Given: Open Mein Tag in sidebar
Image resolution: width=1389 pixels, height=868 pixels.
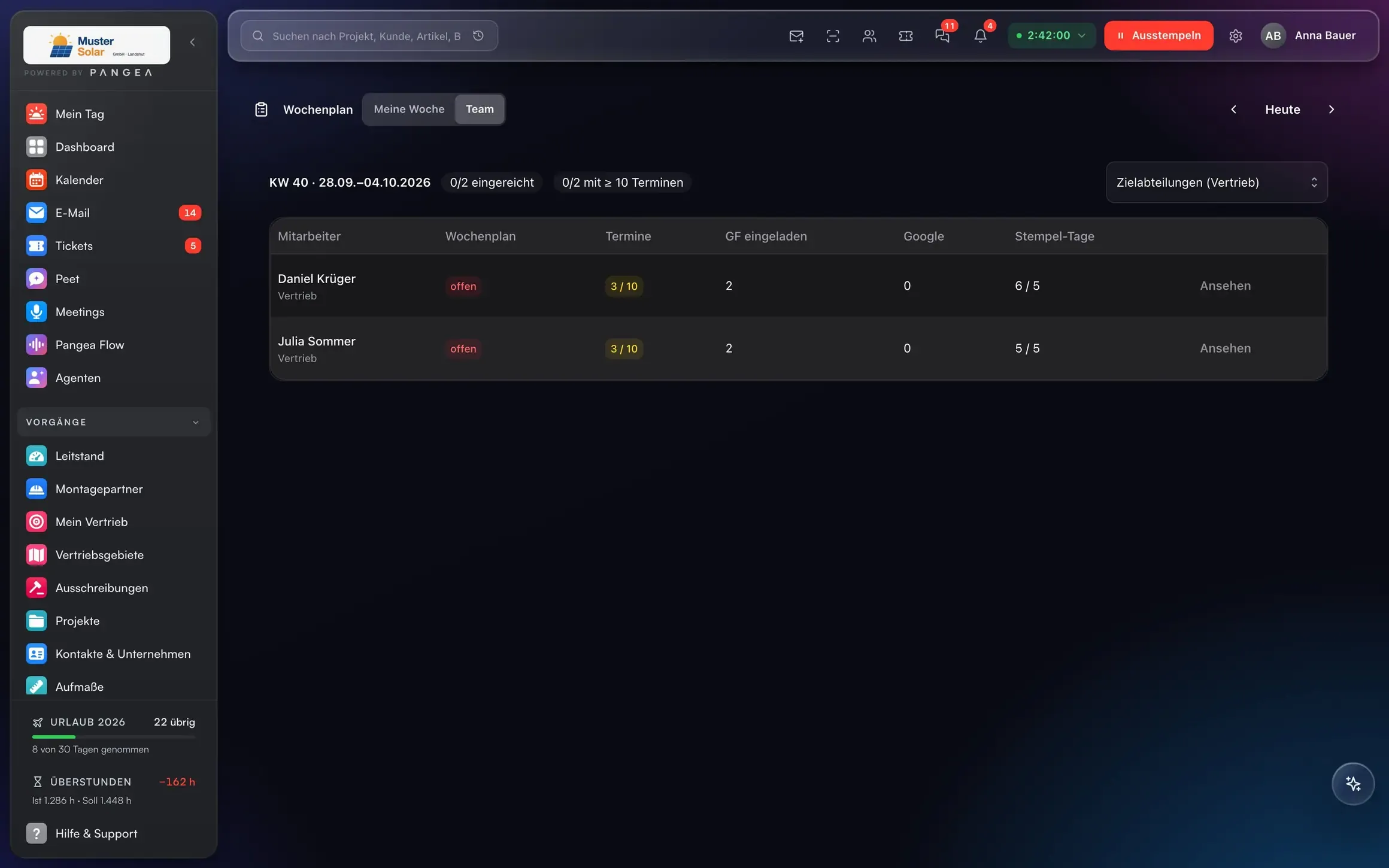Looking at the screenshot, I should (114, 114).
